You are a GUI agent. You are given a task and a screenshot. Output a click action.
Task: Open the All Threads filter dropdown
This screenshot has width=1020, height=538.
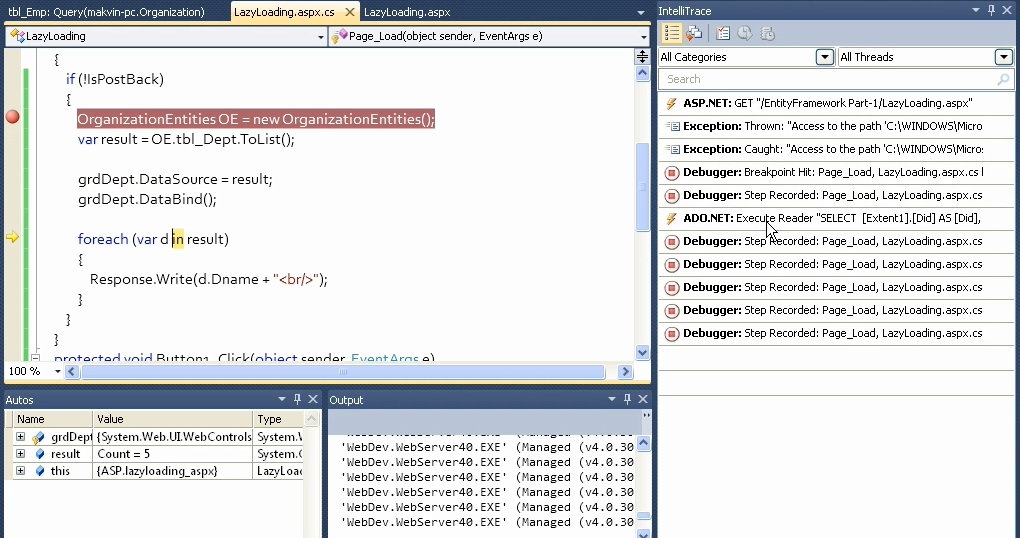(1003, 57)
